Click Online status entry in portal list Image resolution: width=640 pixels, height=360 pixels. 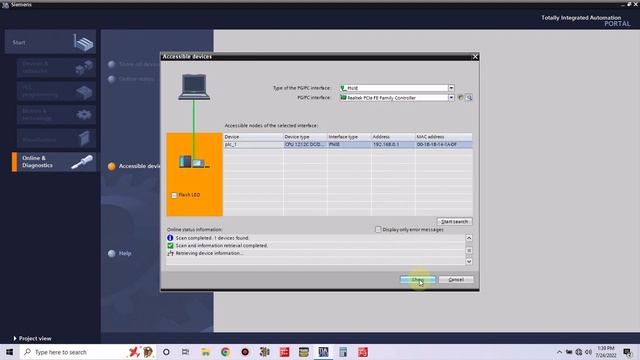(x=131, y=79)
